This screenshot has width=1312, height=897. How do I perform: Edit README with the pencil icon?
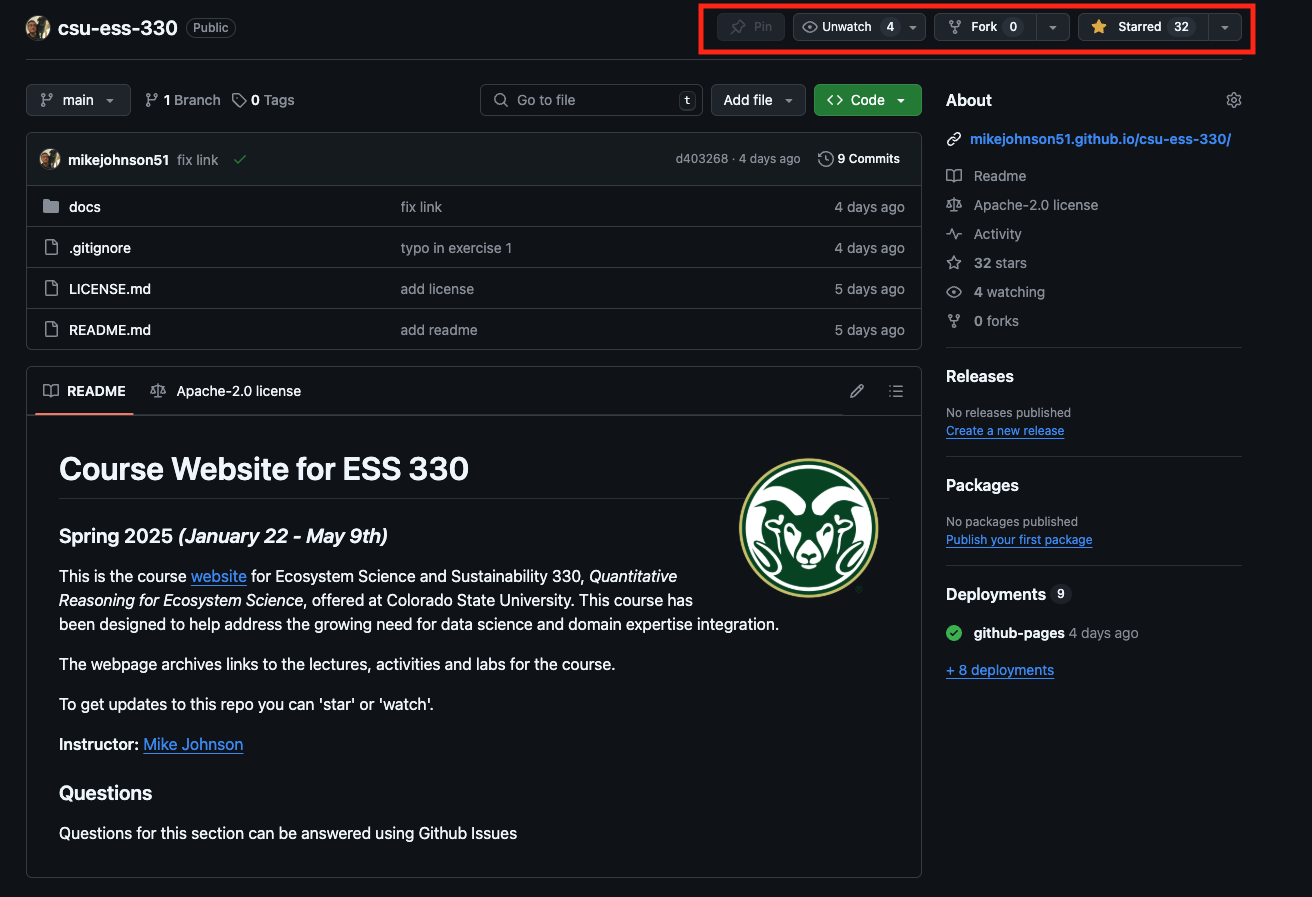pyautogui.click(x=857, y=391)
